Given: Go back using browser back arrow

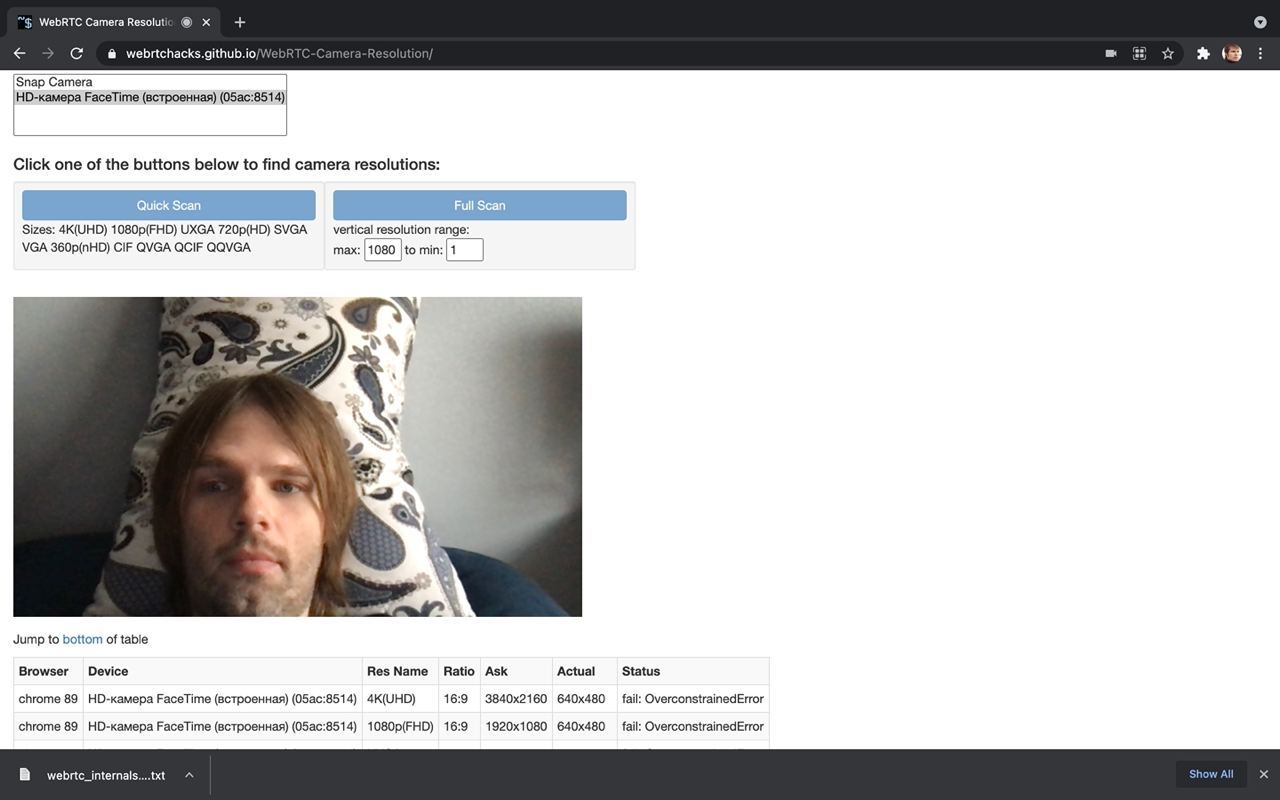Looking at the screenshot, I should (x=19, y=53).
